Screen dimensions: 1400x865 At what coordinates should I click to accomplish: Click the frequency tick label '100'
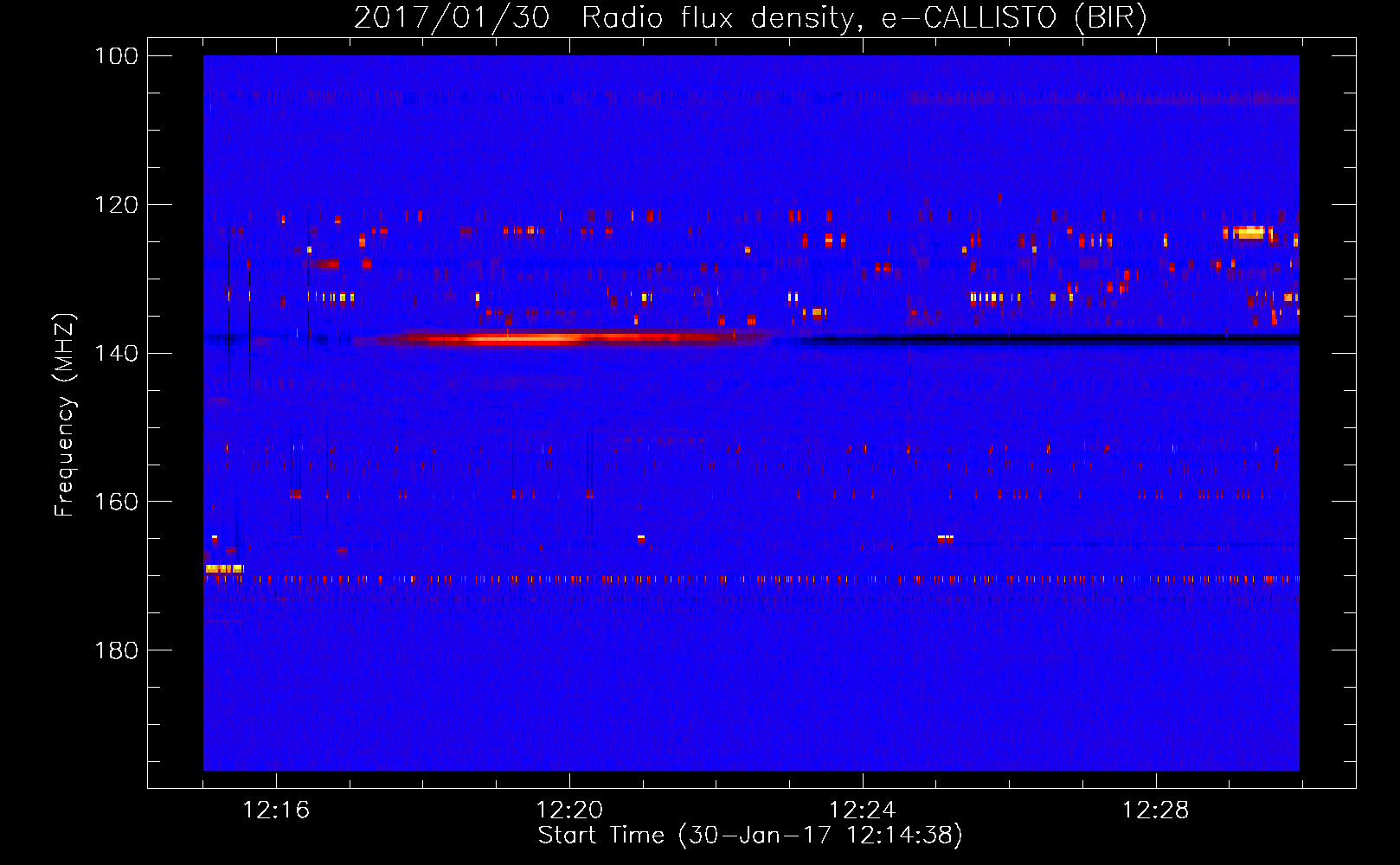(x=117, y=56)
